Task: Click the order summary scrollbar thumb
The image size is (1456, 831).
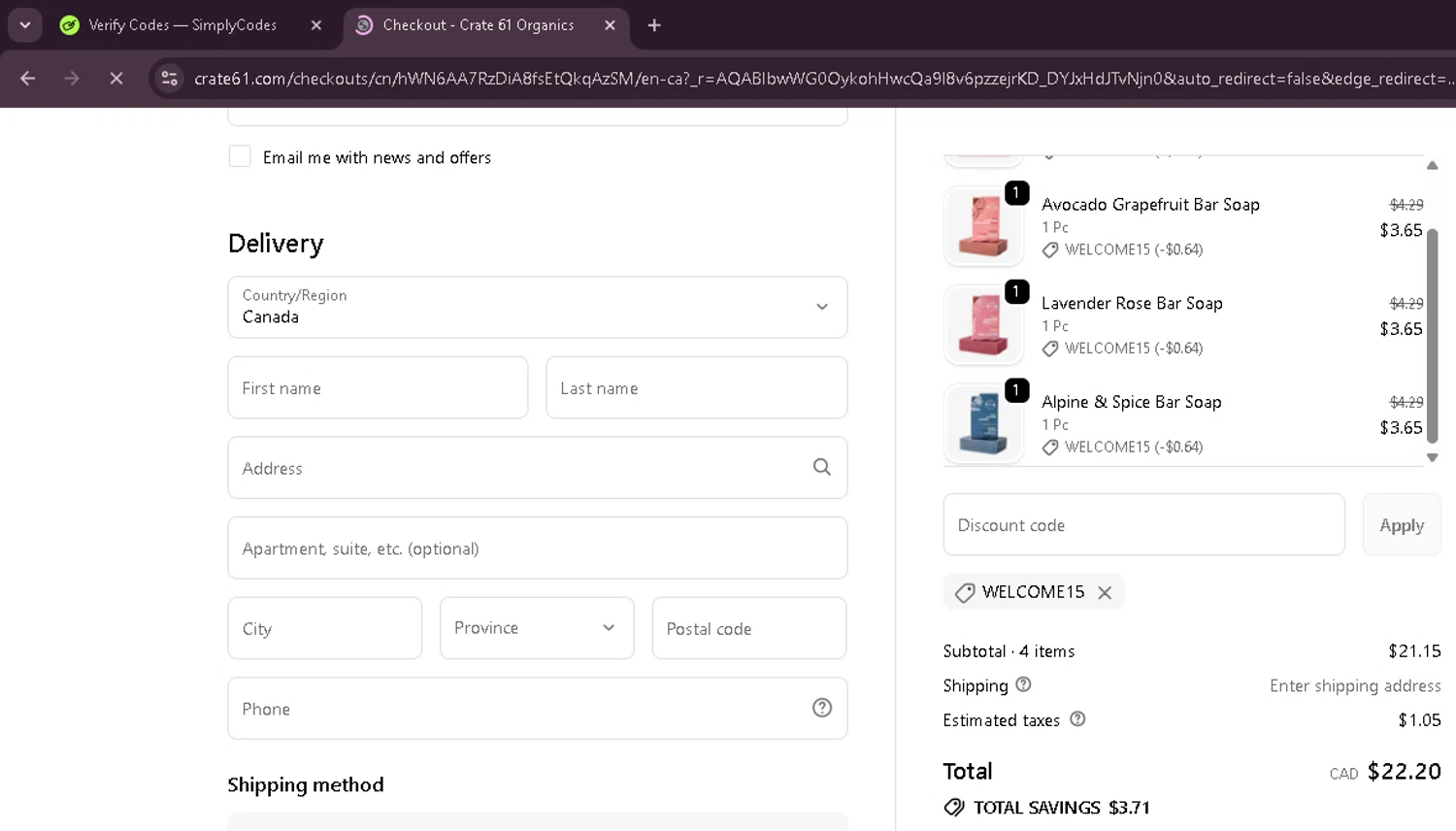Action: tap(1433, 336)
